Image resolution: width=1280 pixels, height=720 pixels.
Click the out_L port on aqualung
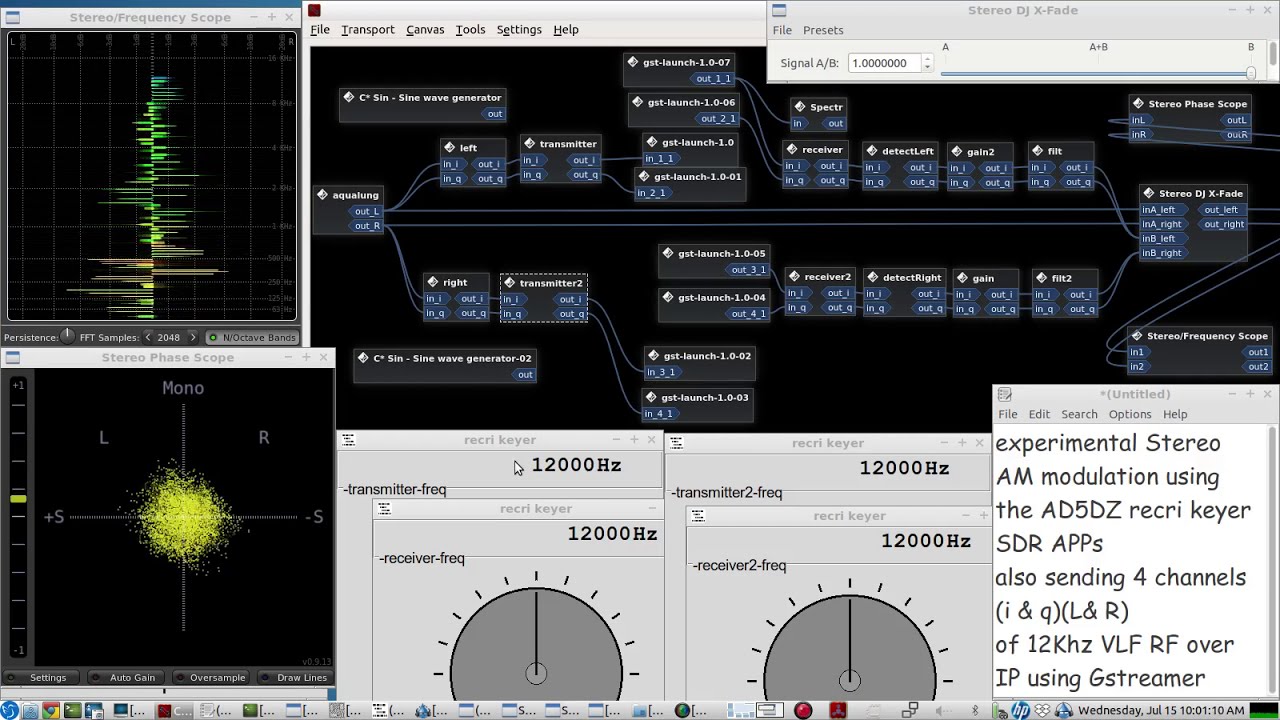coord(367,211)
